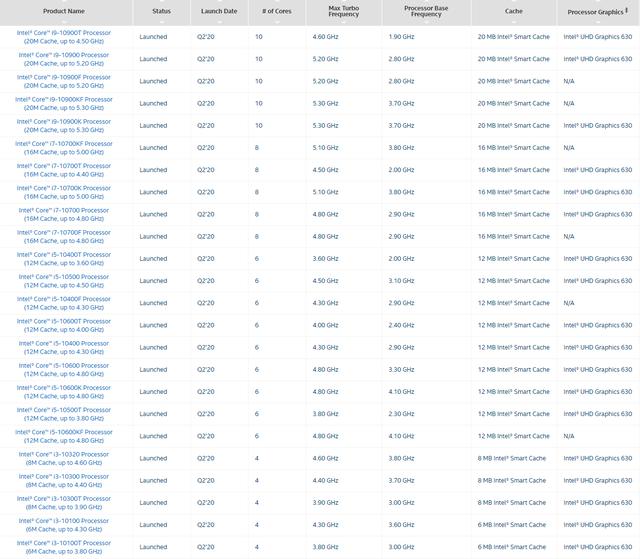The height and width of the screenshot is (559, 640).
Task: Open Intel Core i5-10400F Processor link
Action: click(x=64, y=303)
